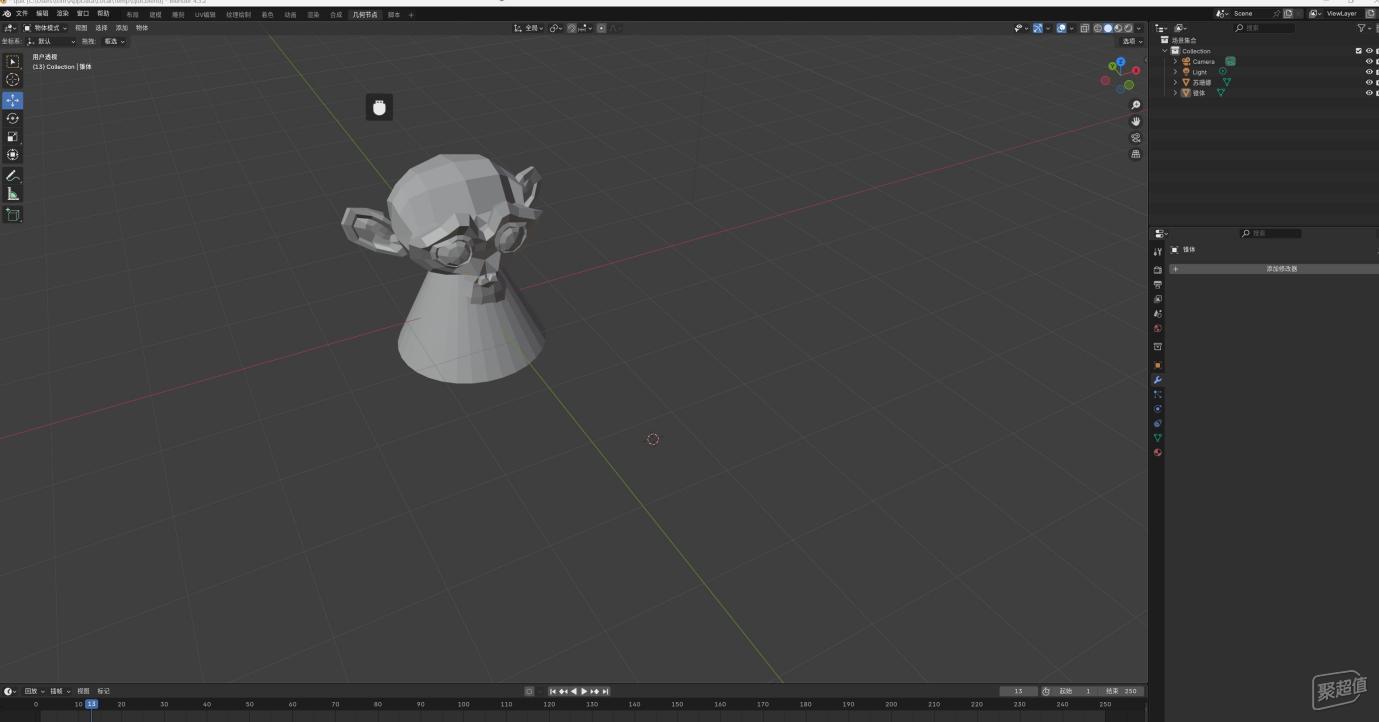This screenshot has width=1379, height=722.
Task: Pick the Annotate pencil tool
Action: point(13,176)
